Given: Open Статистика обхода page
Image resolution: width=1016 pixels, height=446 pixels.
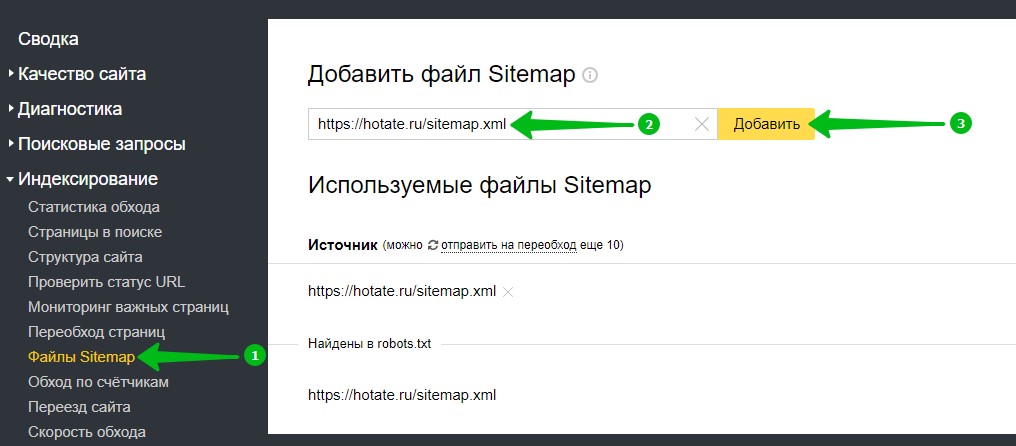Looking at the screenshot, I should tap(94, 207).
